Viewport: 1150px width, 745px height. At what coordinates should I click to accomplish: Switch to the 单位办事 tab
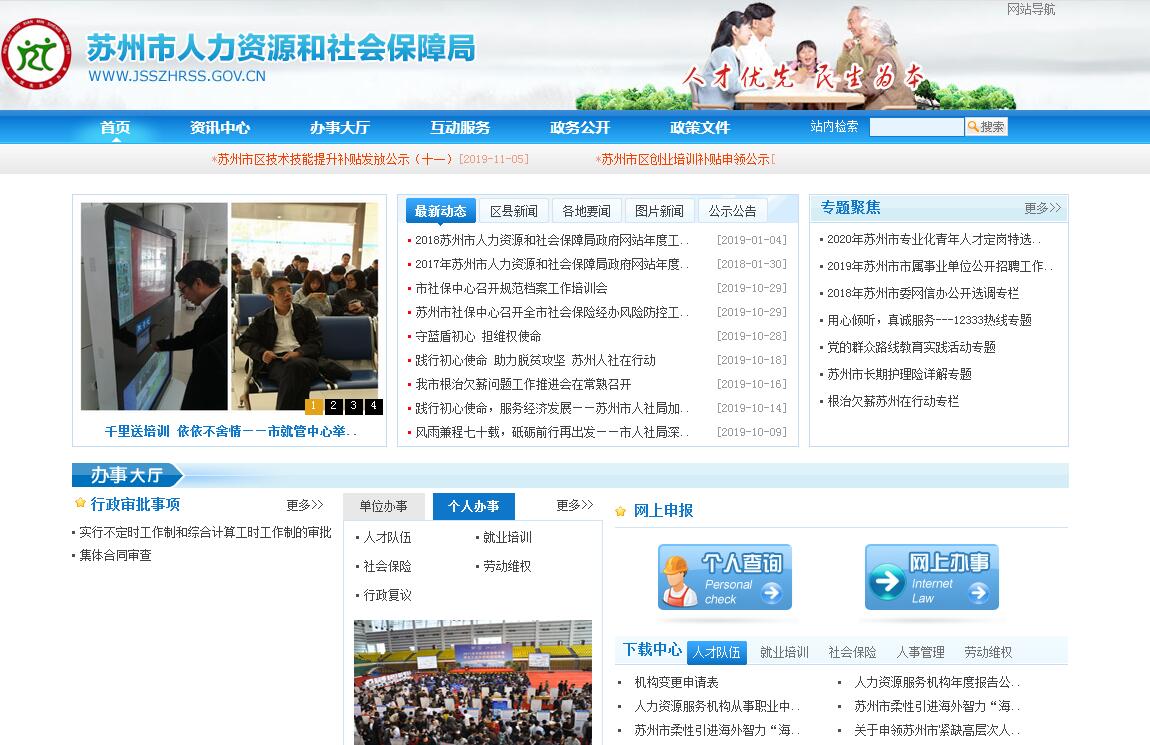[x=384, y=506]
